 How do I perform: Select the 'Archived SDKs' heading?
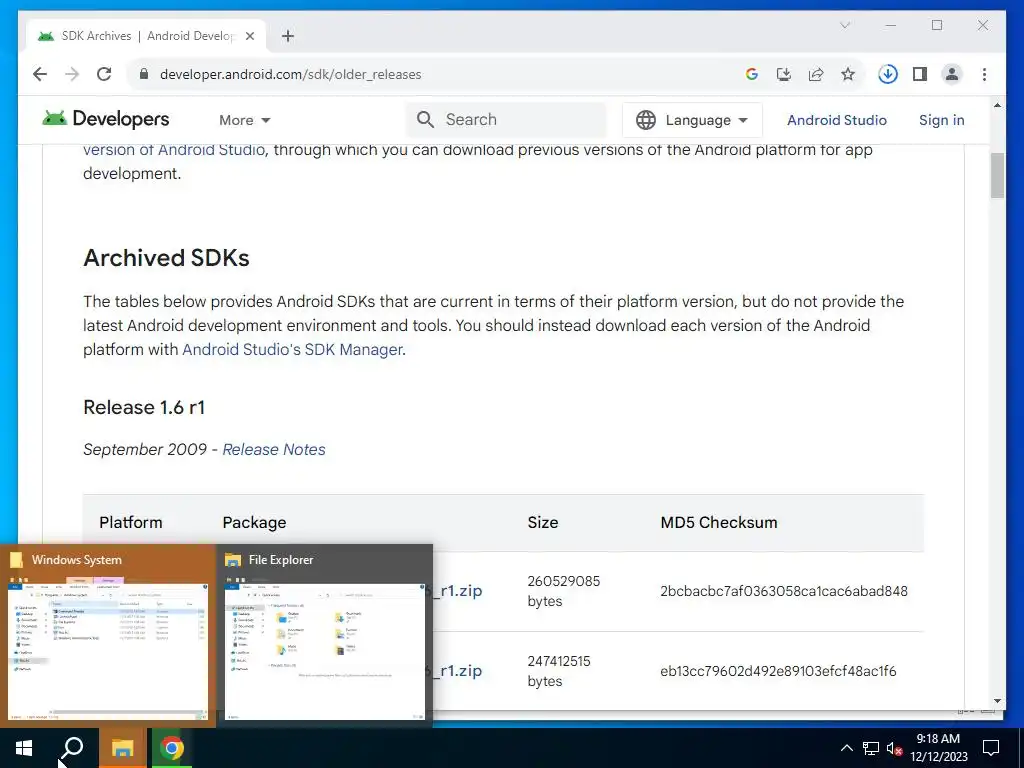point(166,258)
